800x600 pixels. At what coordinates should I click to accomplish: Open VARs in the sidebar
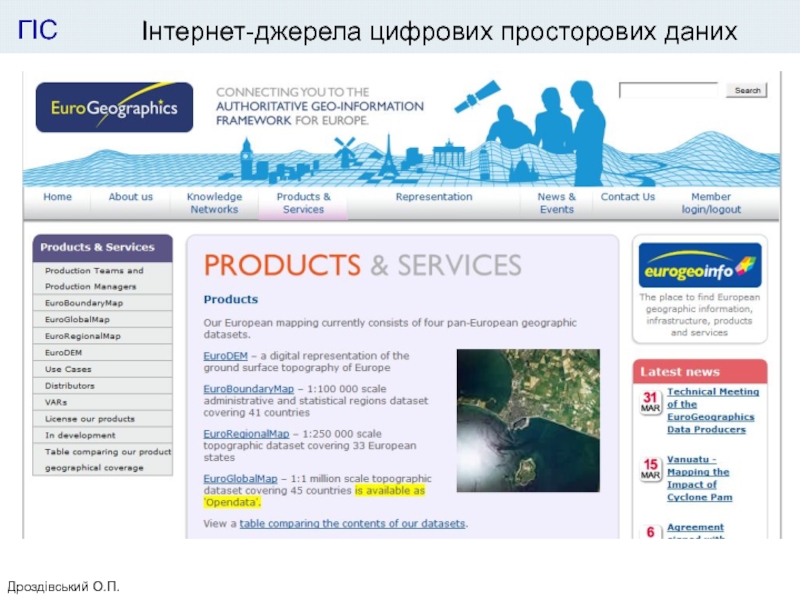coord(103,402)
